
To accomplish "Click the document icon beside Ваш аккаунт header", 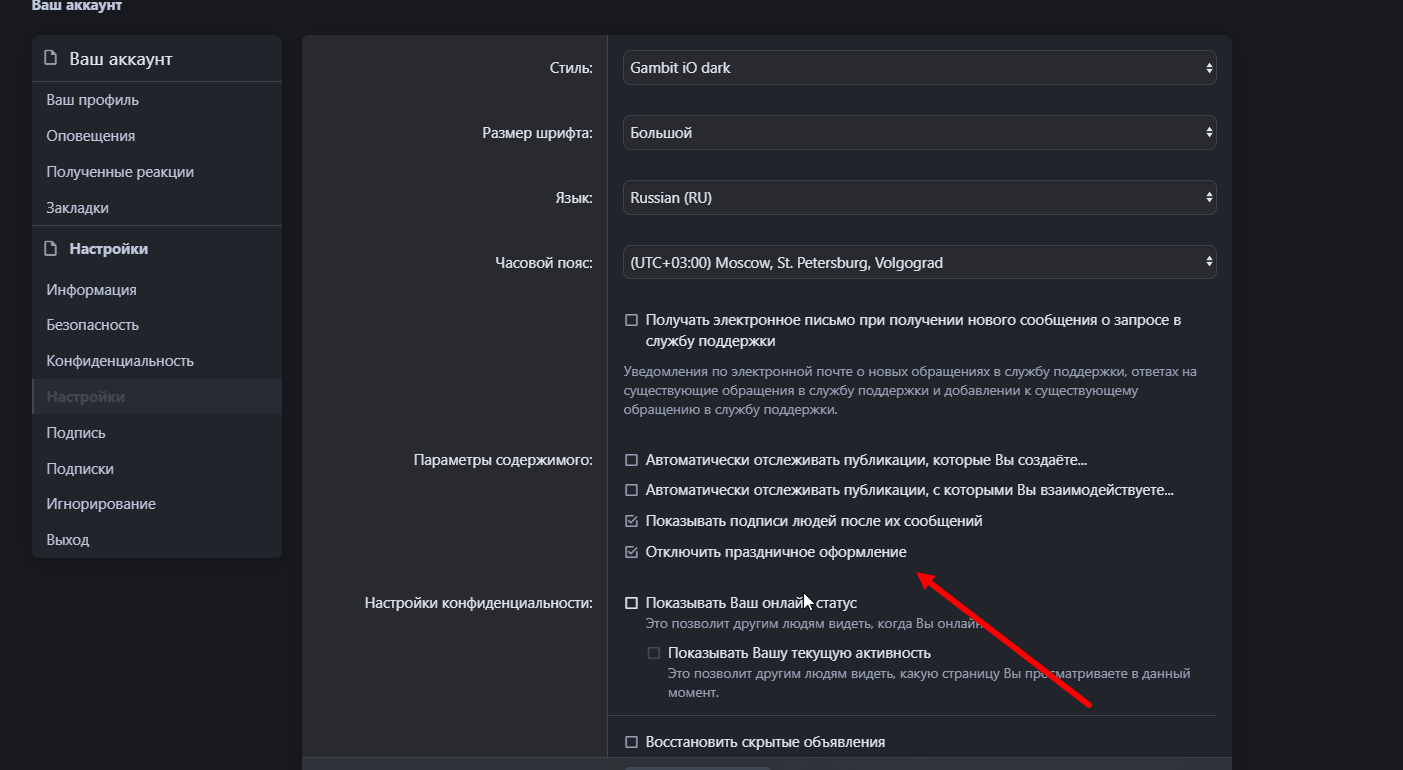I will point(51,59).
